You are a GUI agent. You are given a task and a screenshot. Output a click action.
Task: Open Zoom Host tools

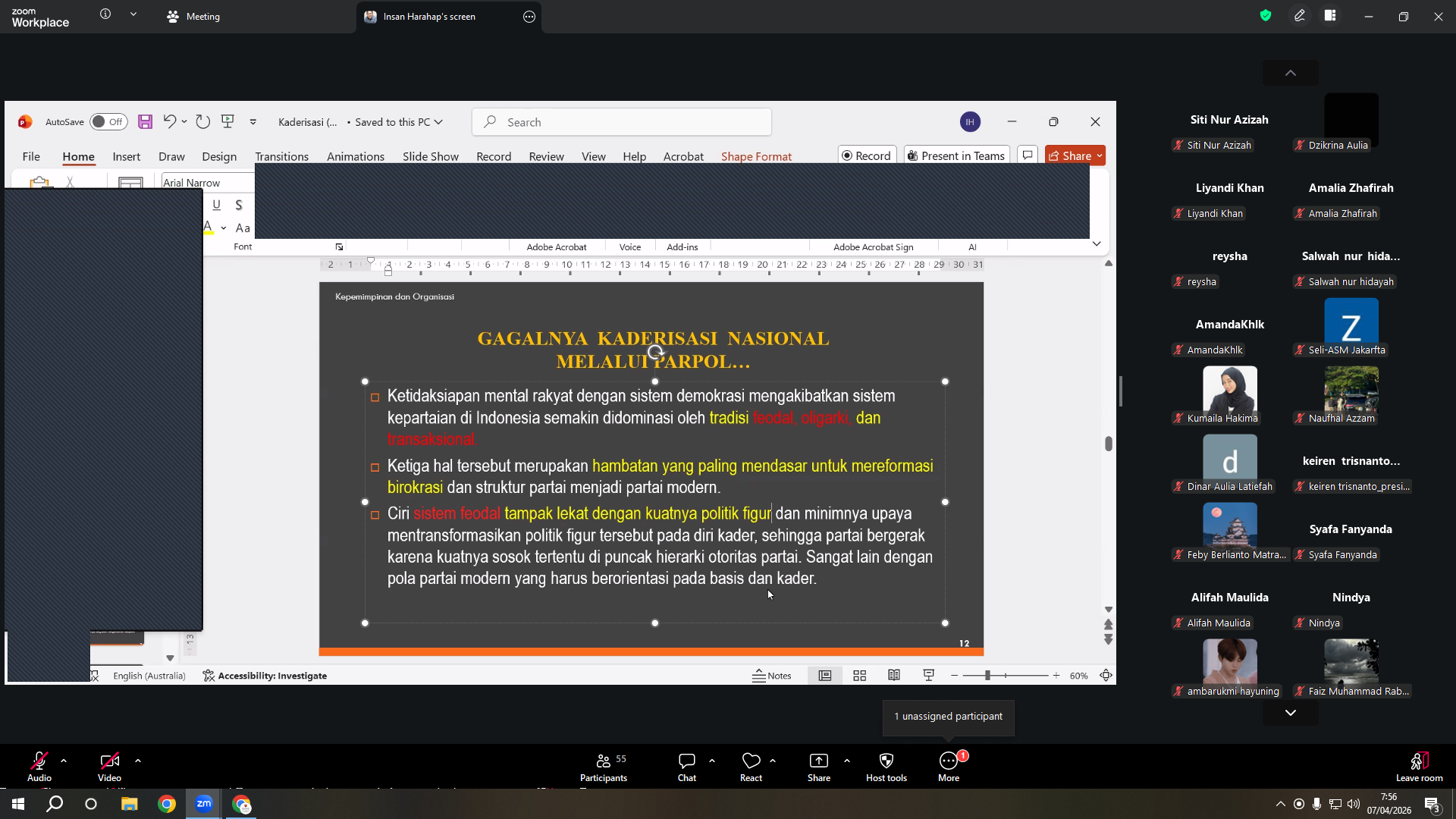(x=886, y=767)
